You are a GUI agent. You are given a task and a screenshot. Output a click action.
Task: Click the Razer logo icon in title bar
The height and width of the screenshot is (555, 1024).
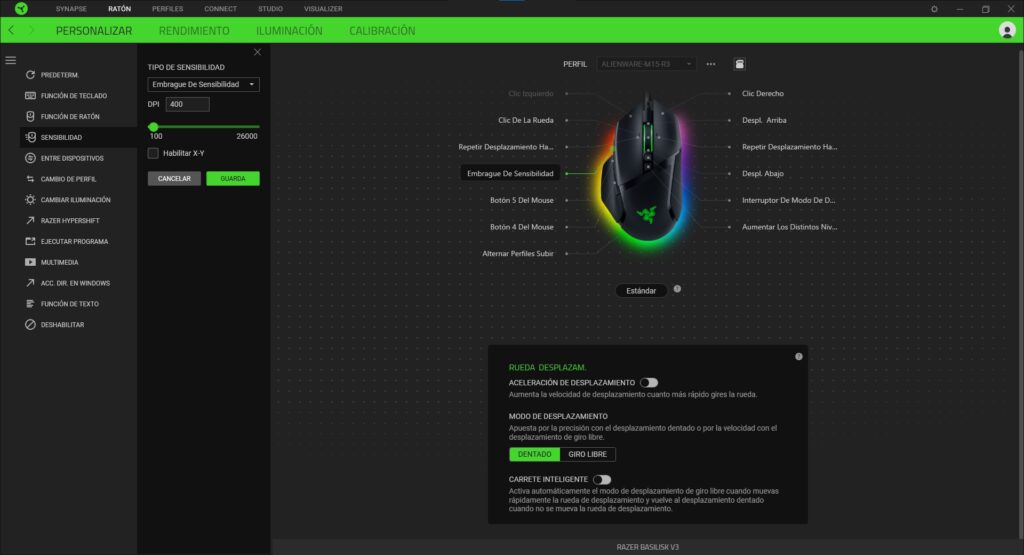tap(21, 9)
